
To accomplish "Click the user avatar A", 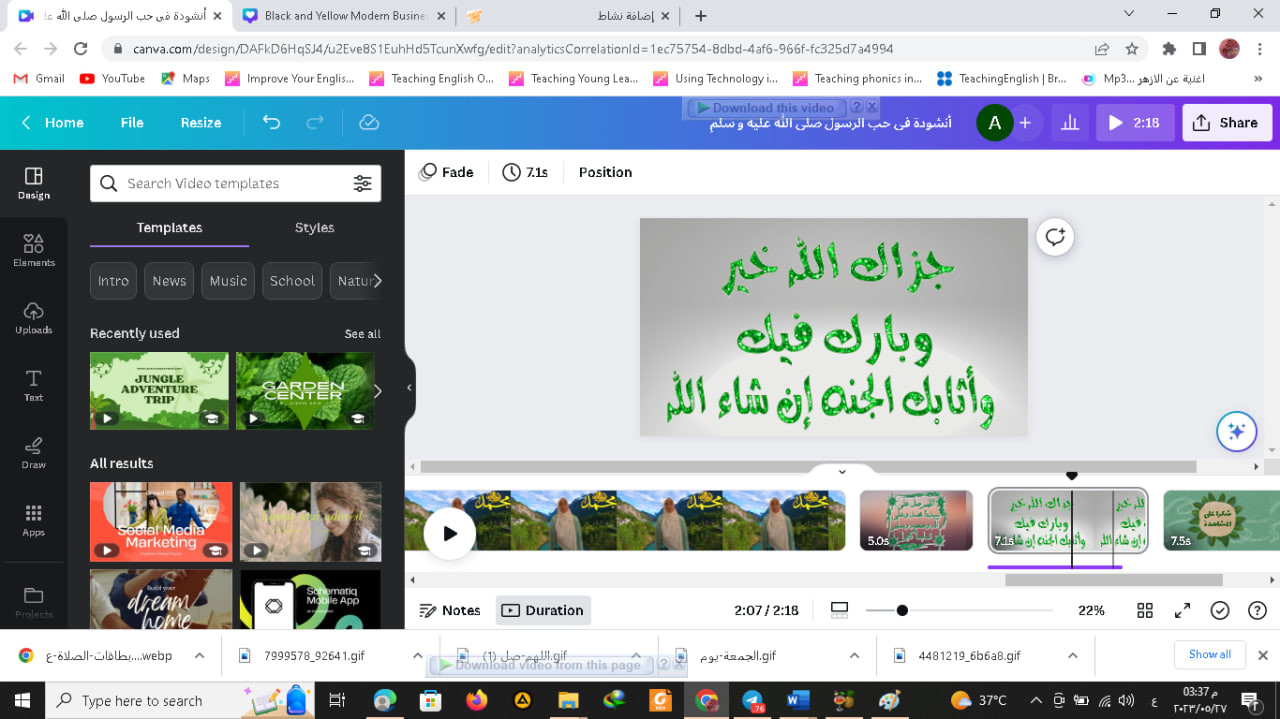I will click(994, 123).
